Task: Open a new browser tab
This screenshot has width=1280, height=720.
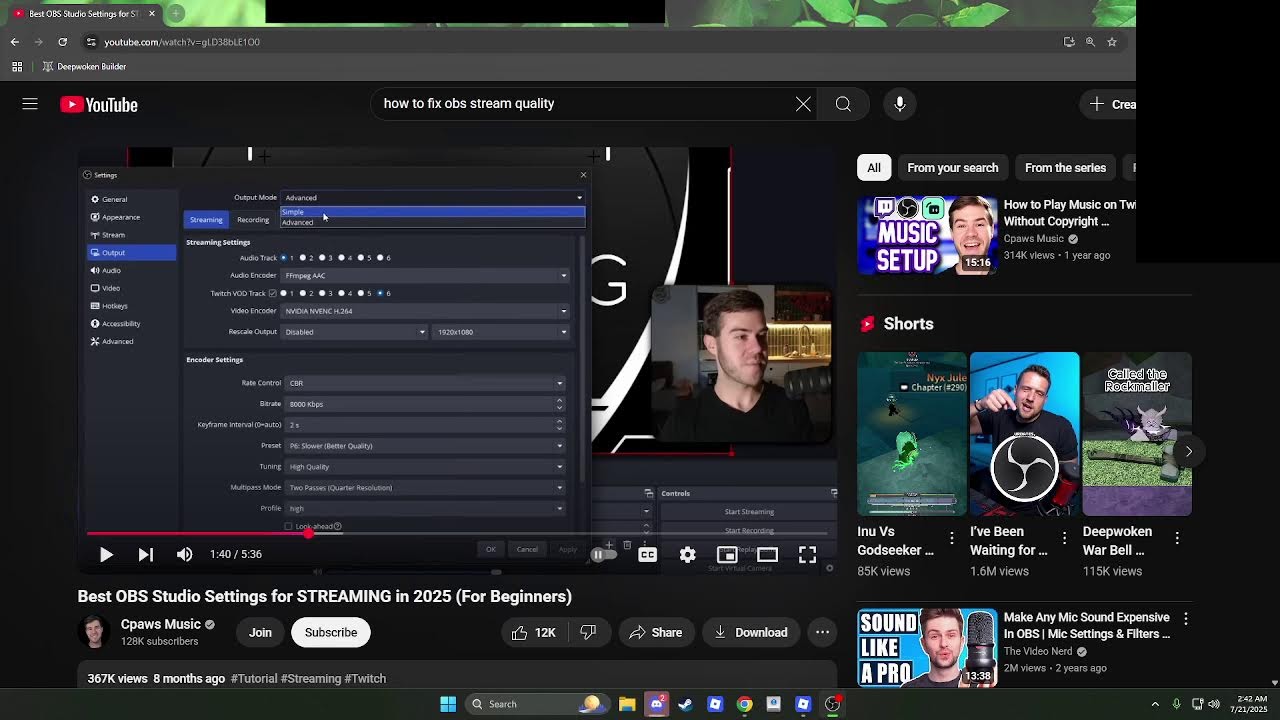Action: coord(176,13)
